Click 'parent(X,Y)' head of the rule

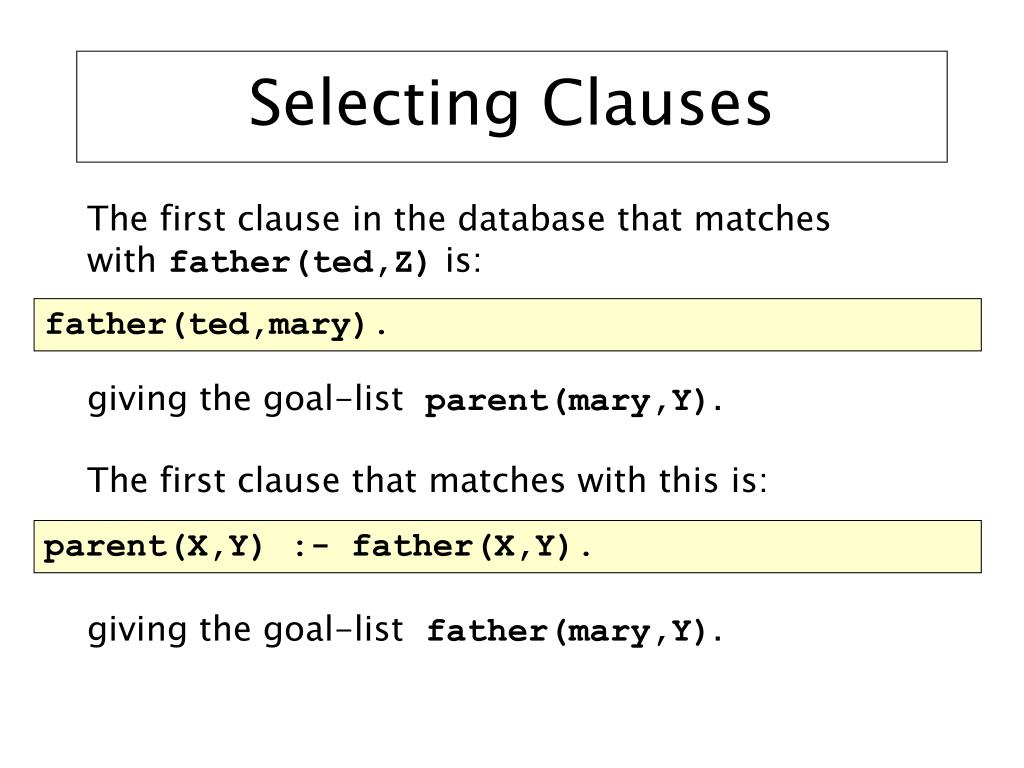click(153, 547)
